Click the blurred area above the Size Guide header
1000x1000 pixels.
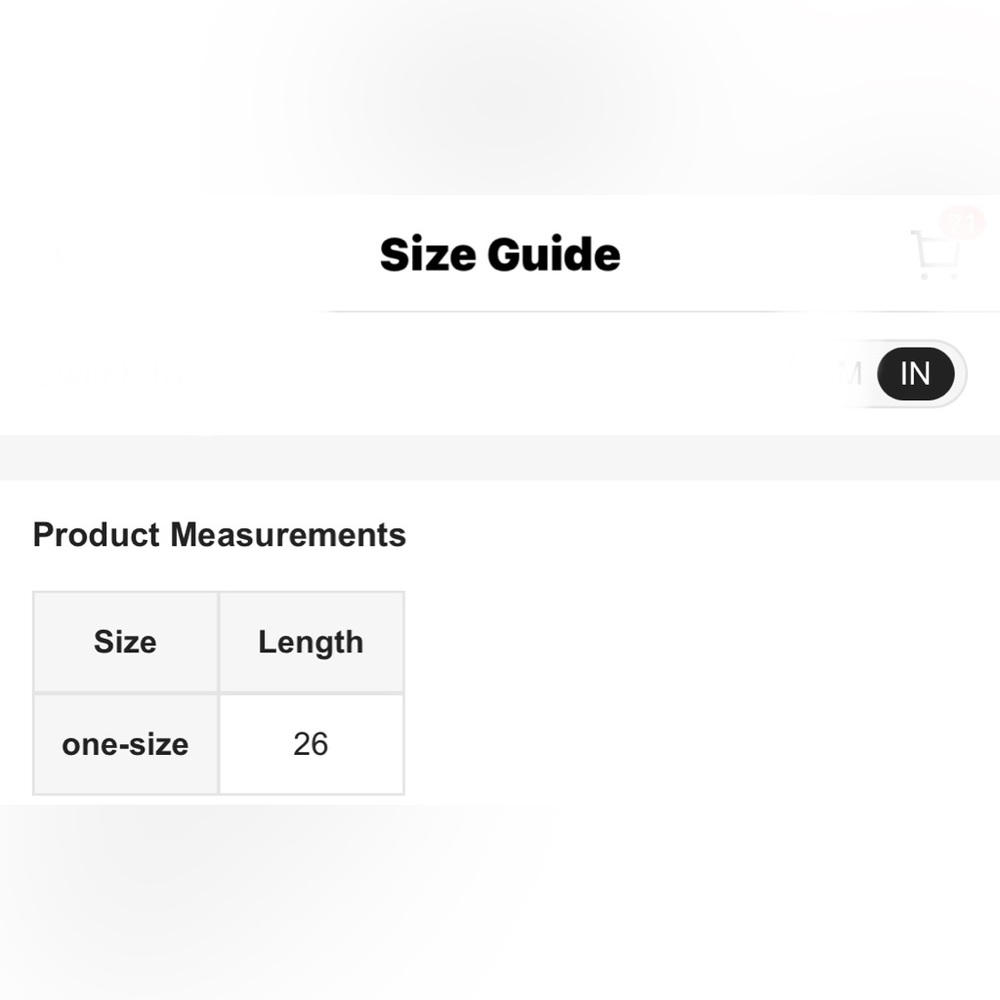(500, 97)
